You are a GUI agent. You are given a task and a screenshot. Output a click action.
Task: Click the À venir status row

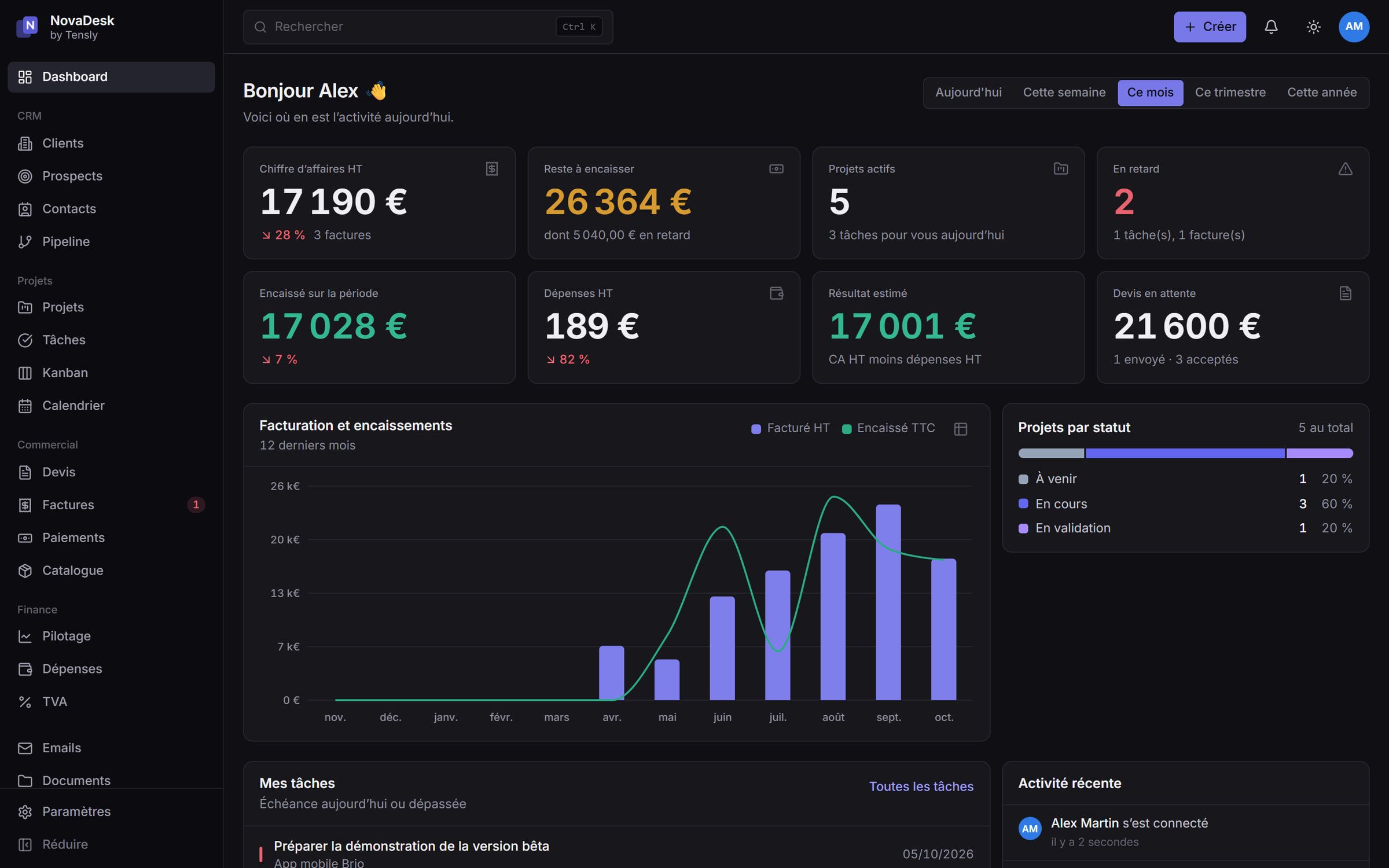point(1185,479)
